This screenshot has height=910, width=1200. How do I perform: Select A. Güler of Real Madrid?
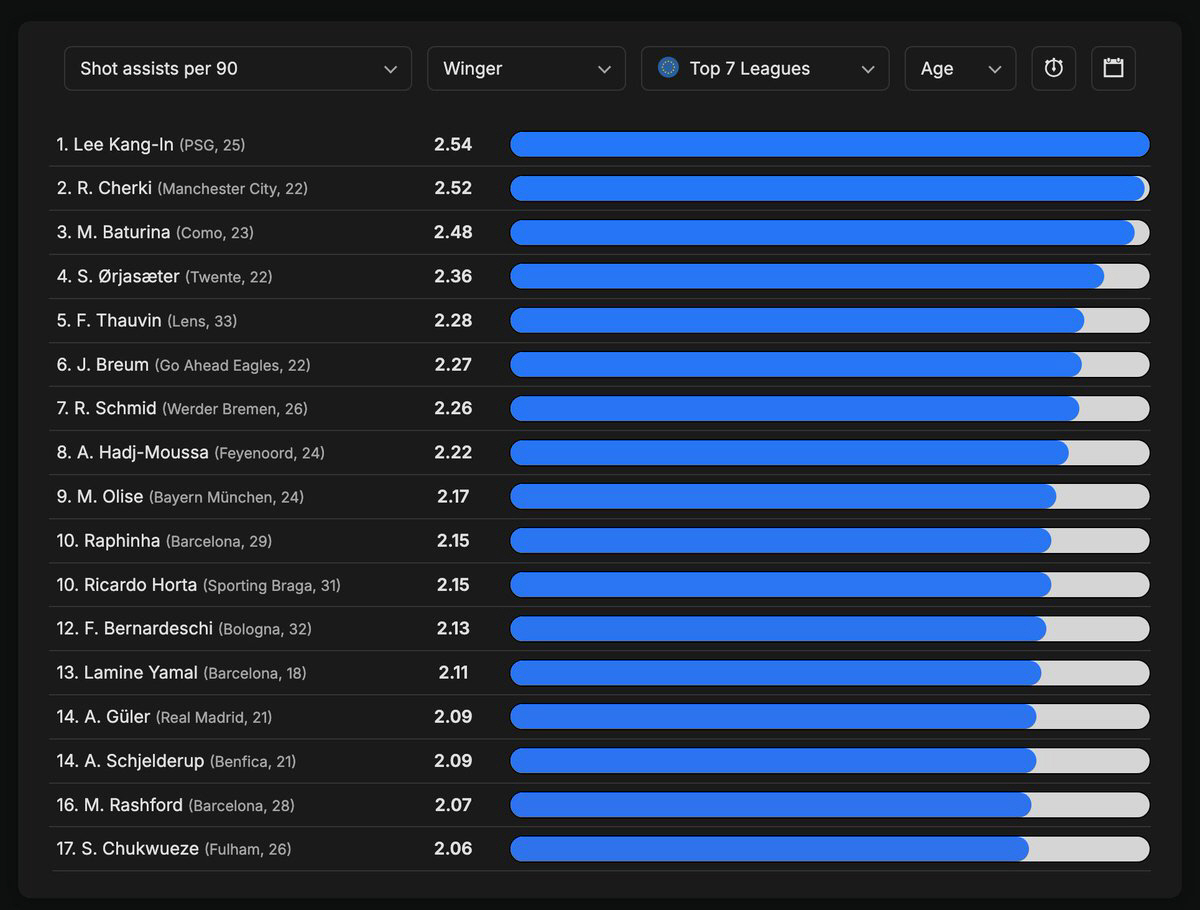[x=117, y=717]
